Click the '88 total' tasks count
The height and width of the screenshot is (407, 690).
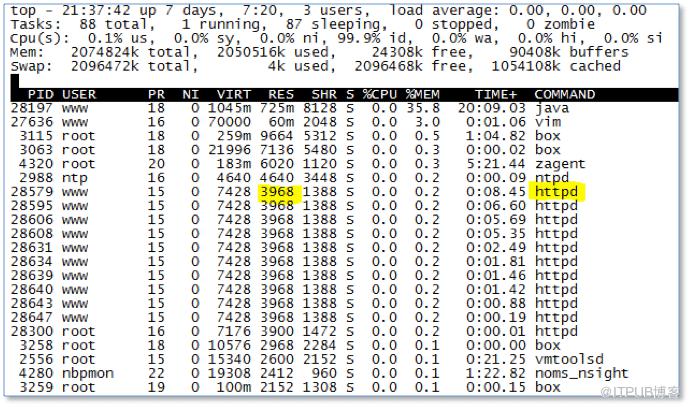point(114,24)
